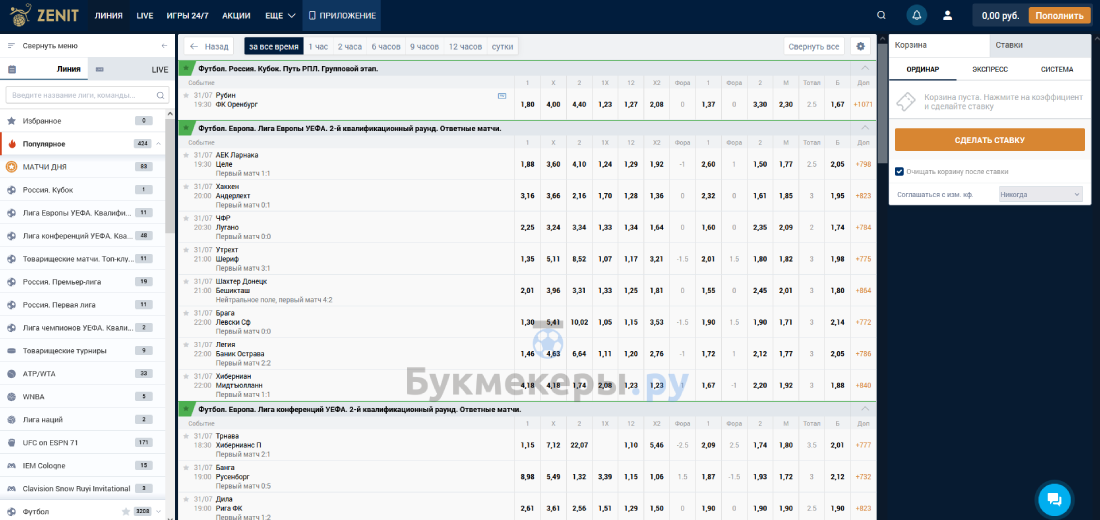Collapse the Популярное sidebar group
Viewport: 1100px width, 520px height.
pyautogui.click(x=159, y=144)
